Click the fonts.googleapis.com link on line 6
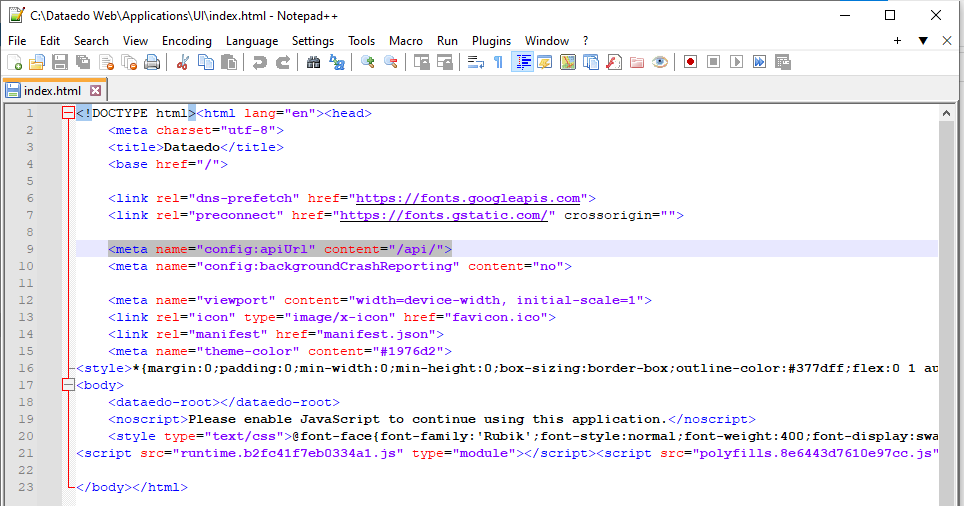Viewport: 964px width, 506px height. [x=468, y=198]
